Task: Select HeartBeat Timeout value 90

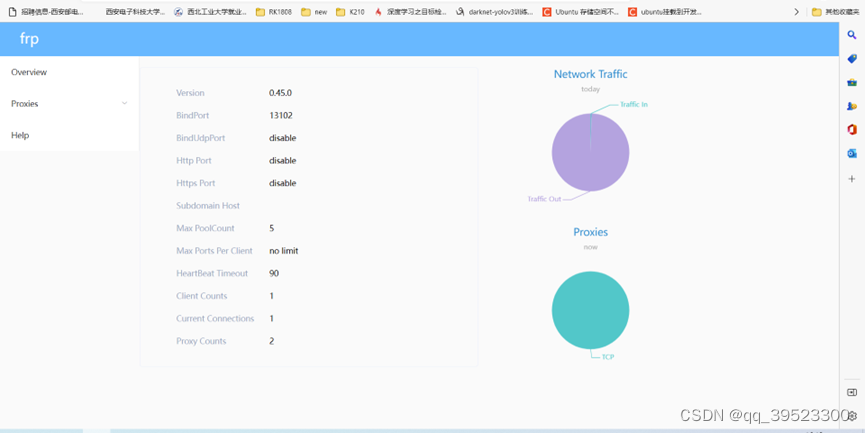Action: 274,274
